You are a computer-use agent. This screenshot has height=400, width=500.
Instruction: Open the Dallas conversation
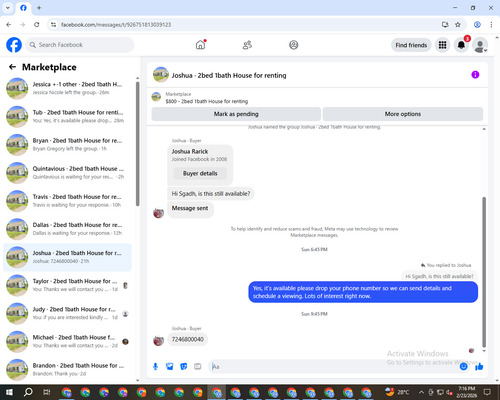coord(67,229)
